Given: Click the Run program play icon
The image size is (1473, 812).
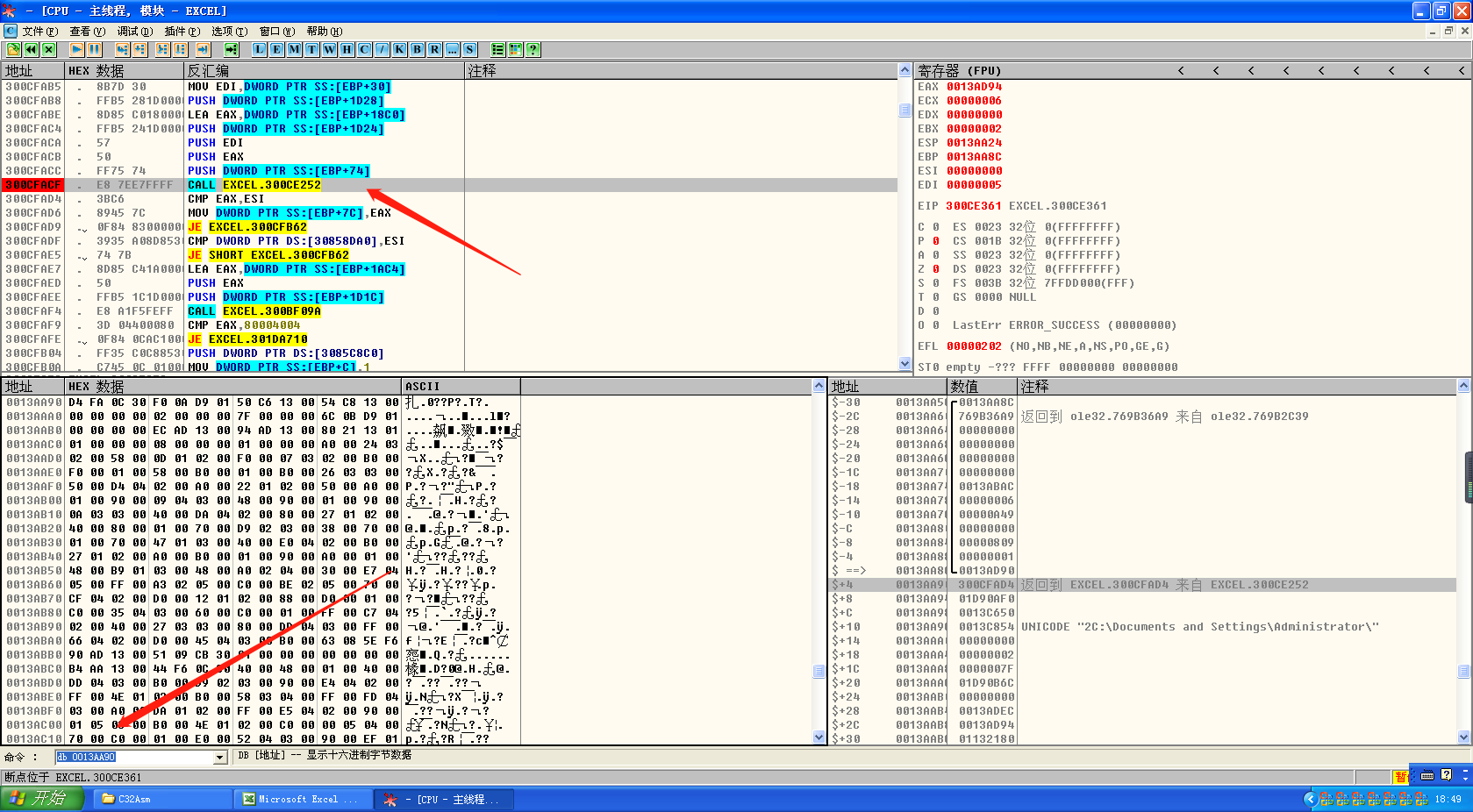Looking at the screenshot, I should [76, 49].
